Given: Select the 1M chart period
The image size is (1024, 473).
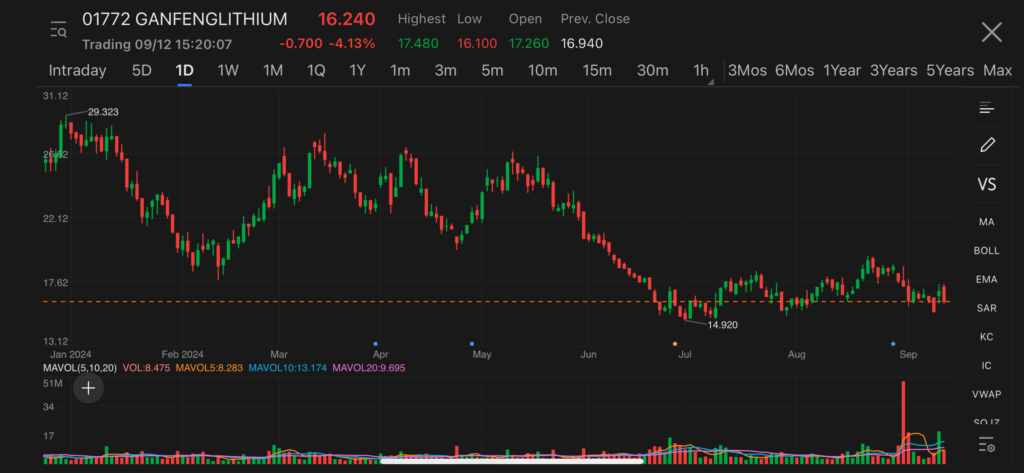Looking at the screenshot, I should pyautogui.click(x=273, y=71).
